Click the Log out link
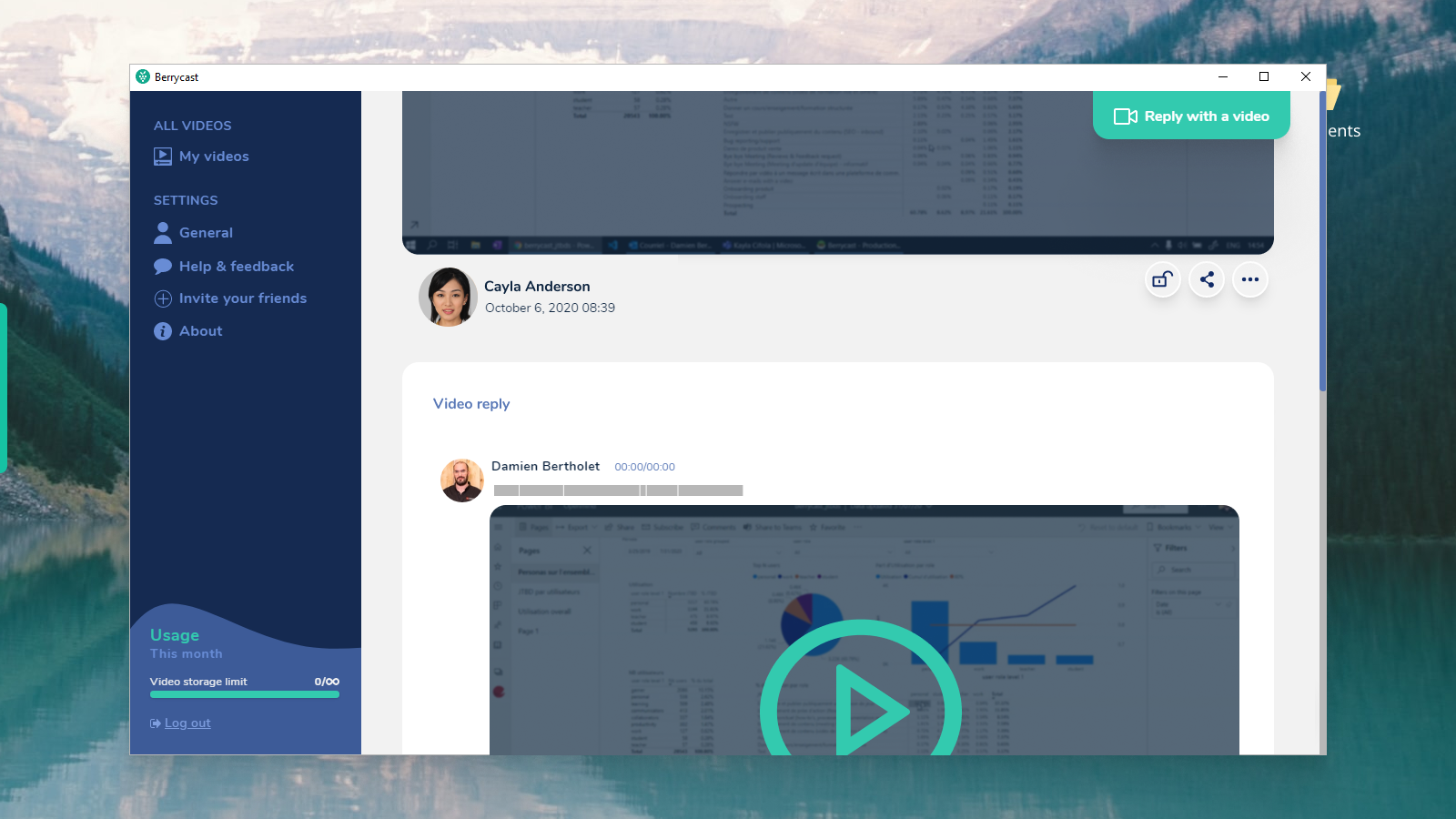Image resolution: width=1456 pixels, height=819 pixels. [187, 723]
